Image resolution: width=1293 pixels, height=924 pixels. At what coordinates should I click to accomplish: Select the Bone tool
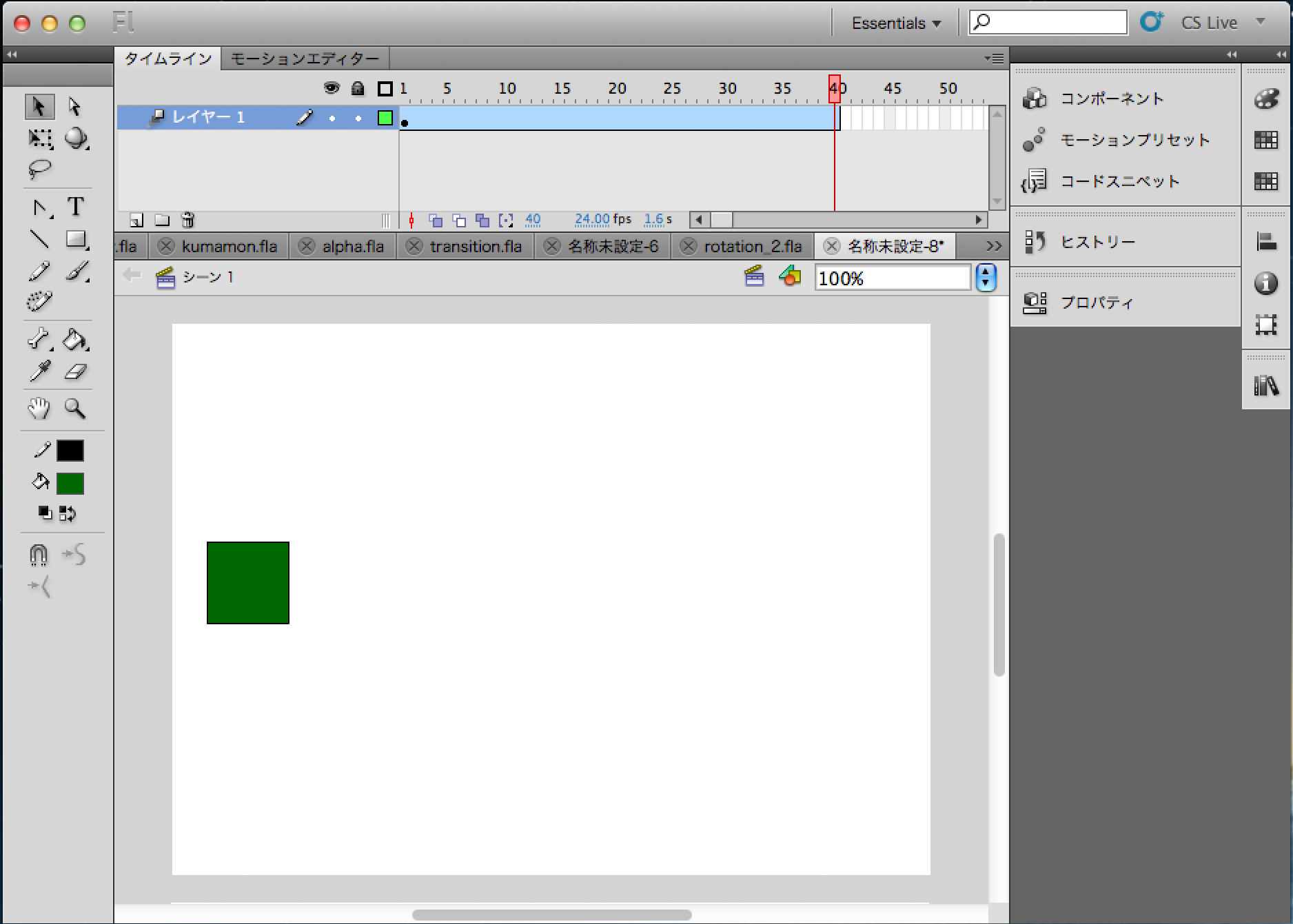click(39, 339)
